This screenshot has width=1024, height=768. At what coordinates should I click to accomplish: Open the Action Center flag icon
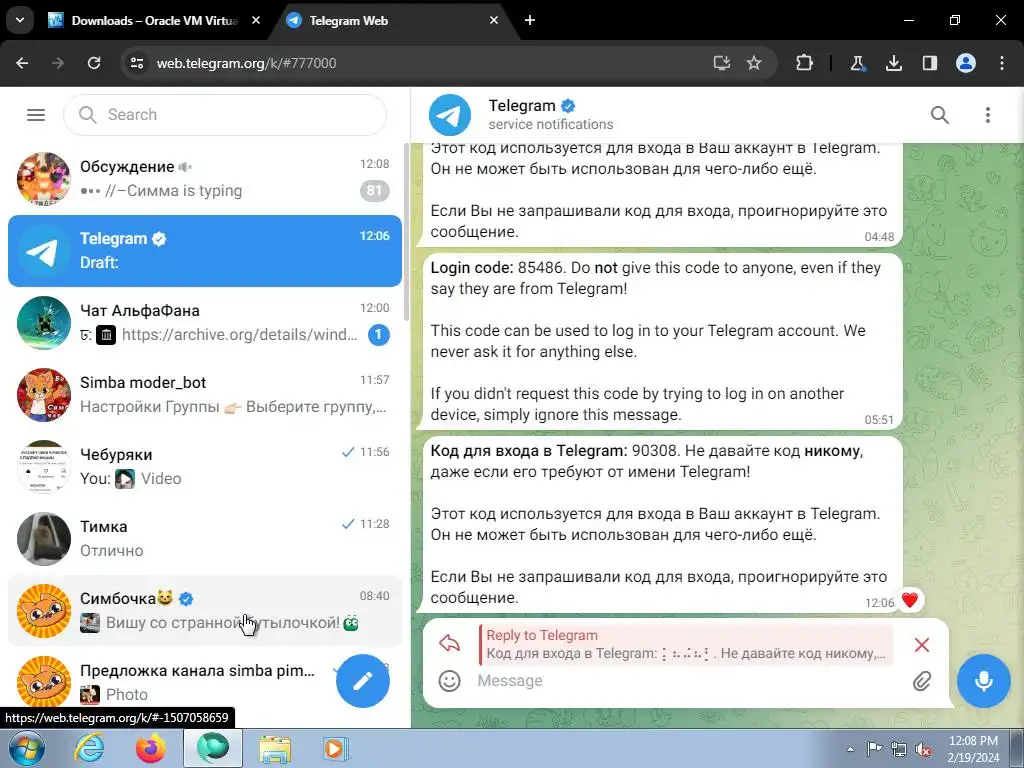coord(874,749)
